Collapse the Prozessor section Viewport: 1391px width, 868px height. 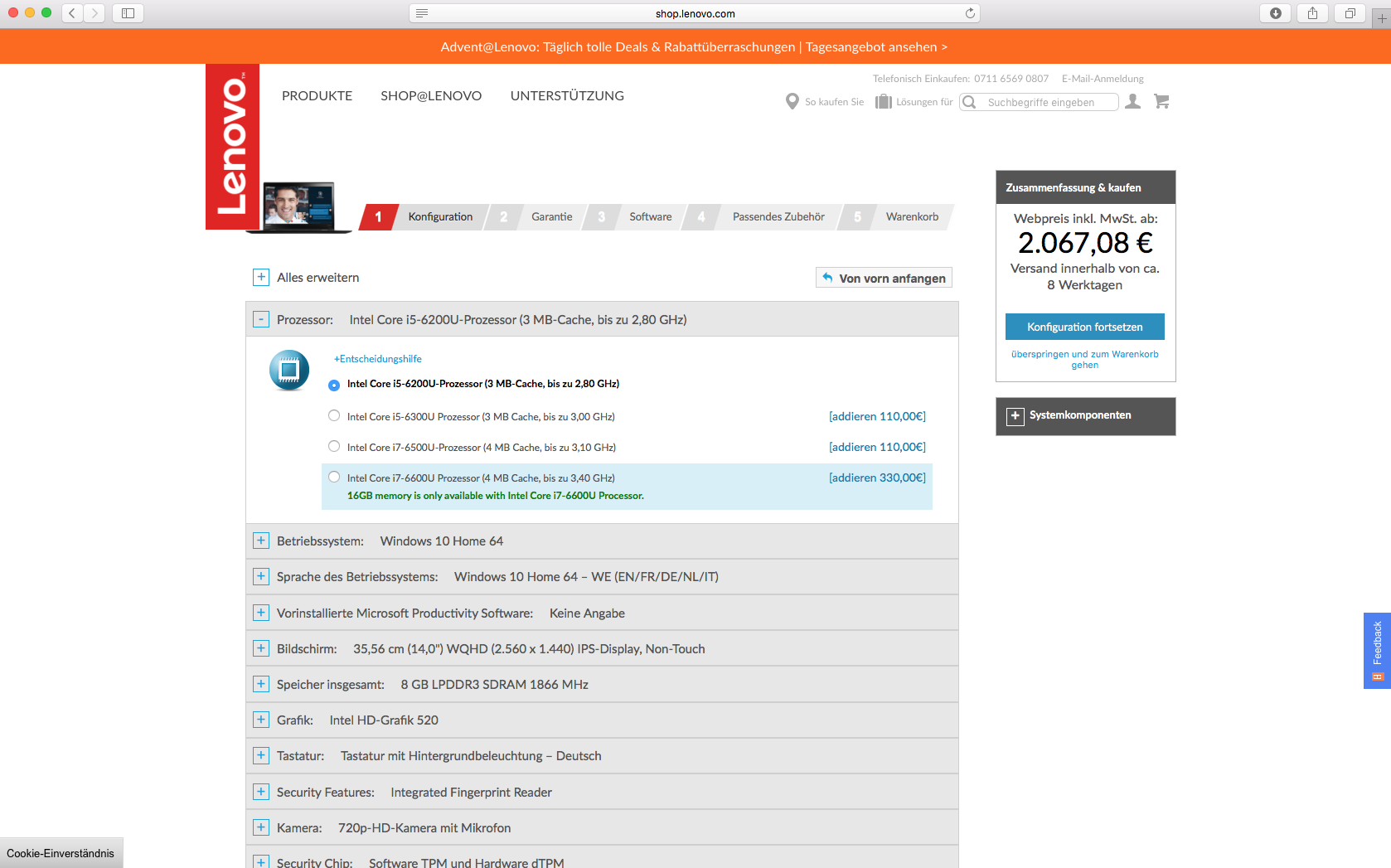[x=261, y=319]
